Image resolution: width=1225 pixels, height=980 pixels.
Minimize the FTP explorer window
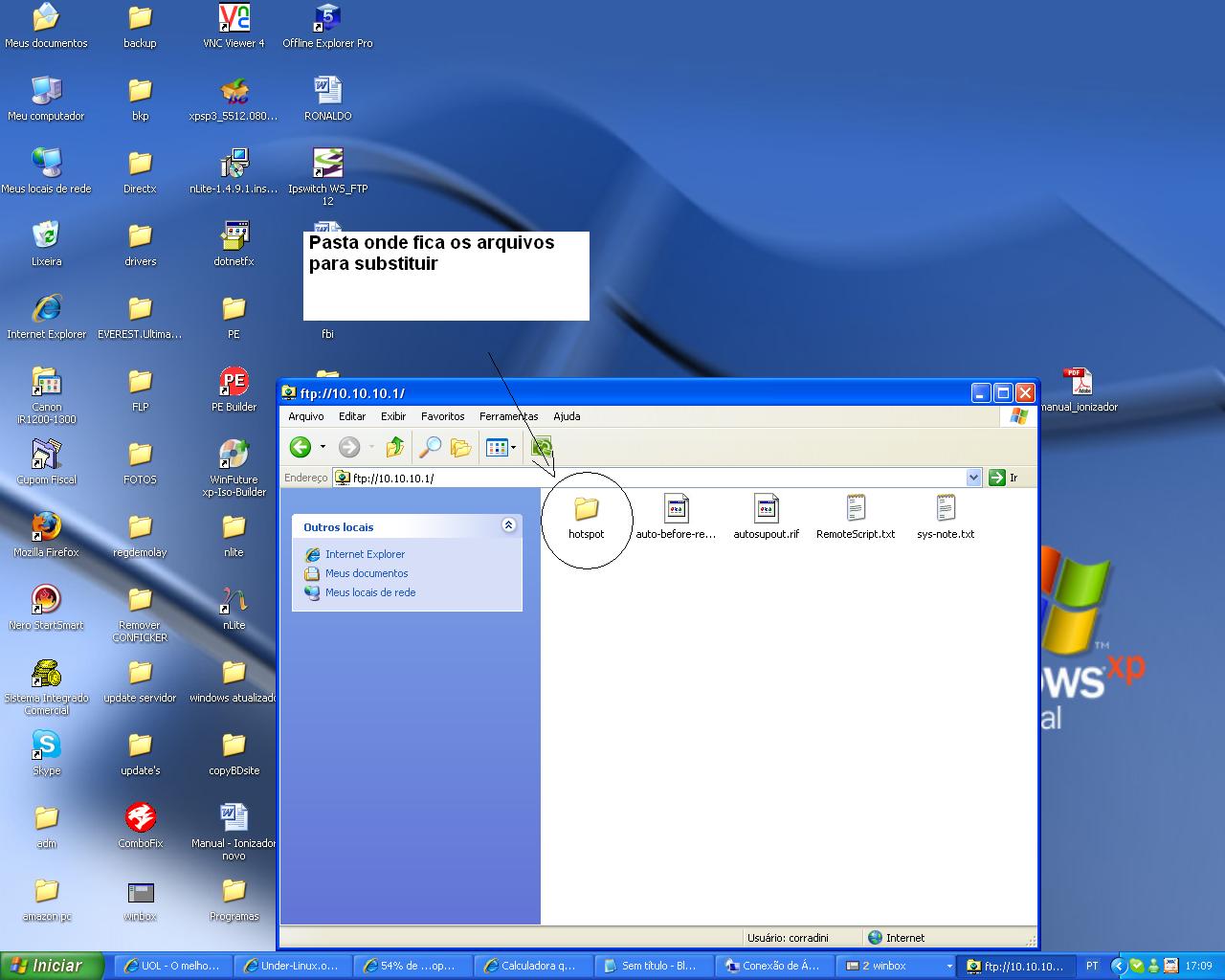click(x=981, y=392)
